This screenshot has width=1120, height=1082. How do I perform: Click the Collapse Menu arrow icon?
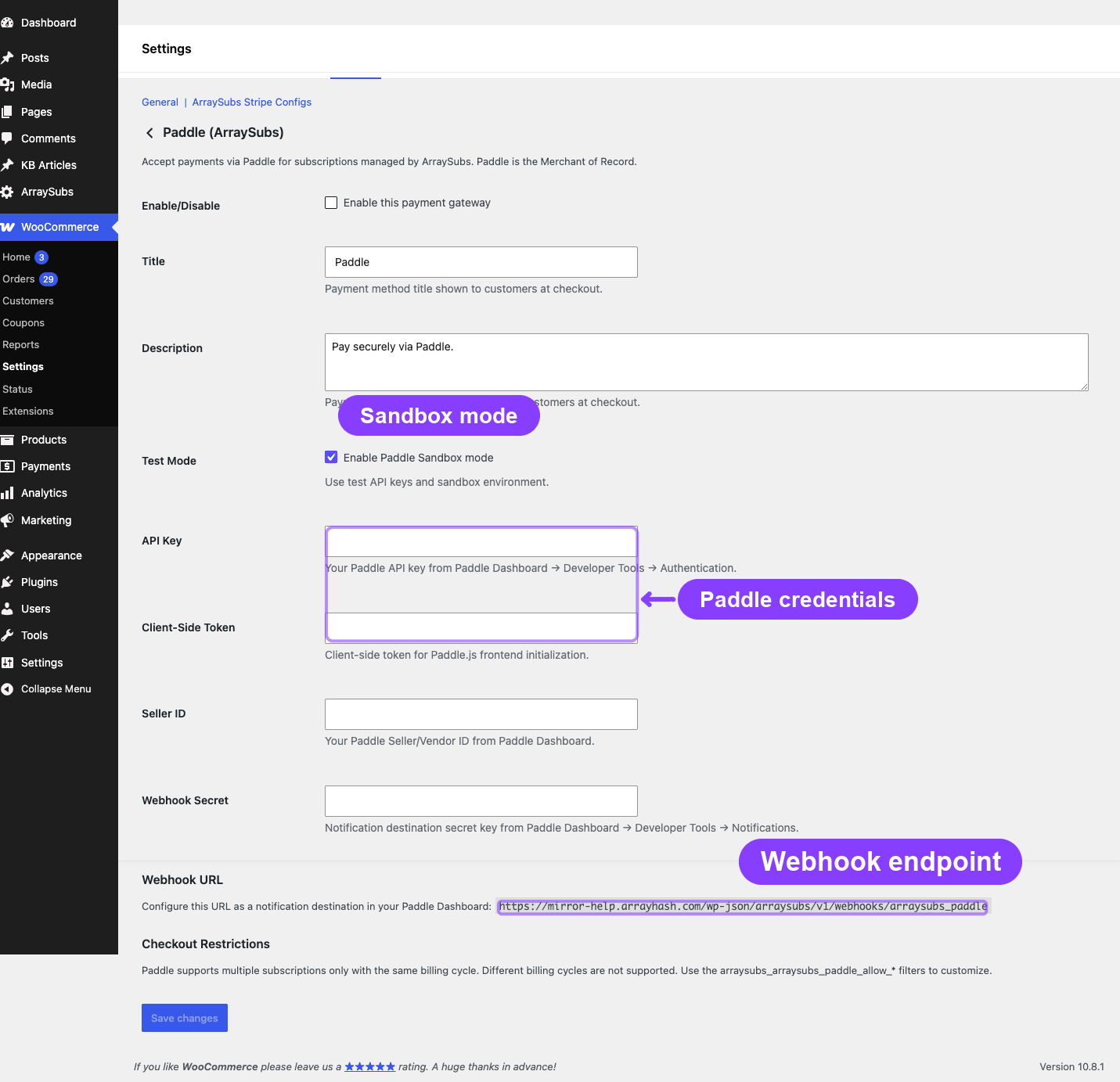[x=7, y=689]
